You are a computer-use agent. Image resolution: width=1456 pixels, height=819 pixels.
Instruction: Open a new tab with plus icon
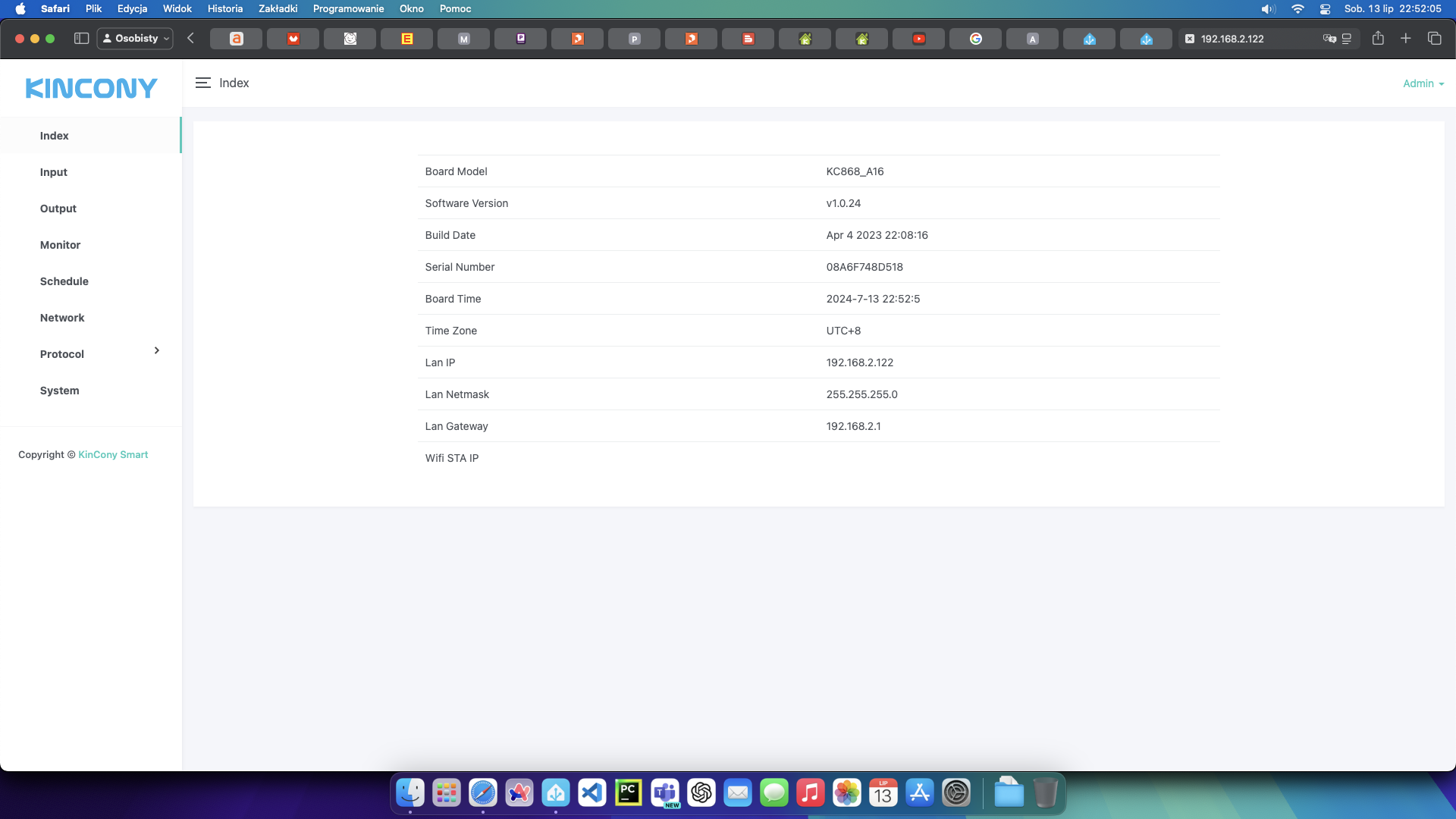click(x=1406, y=39)
